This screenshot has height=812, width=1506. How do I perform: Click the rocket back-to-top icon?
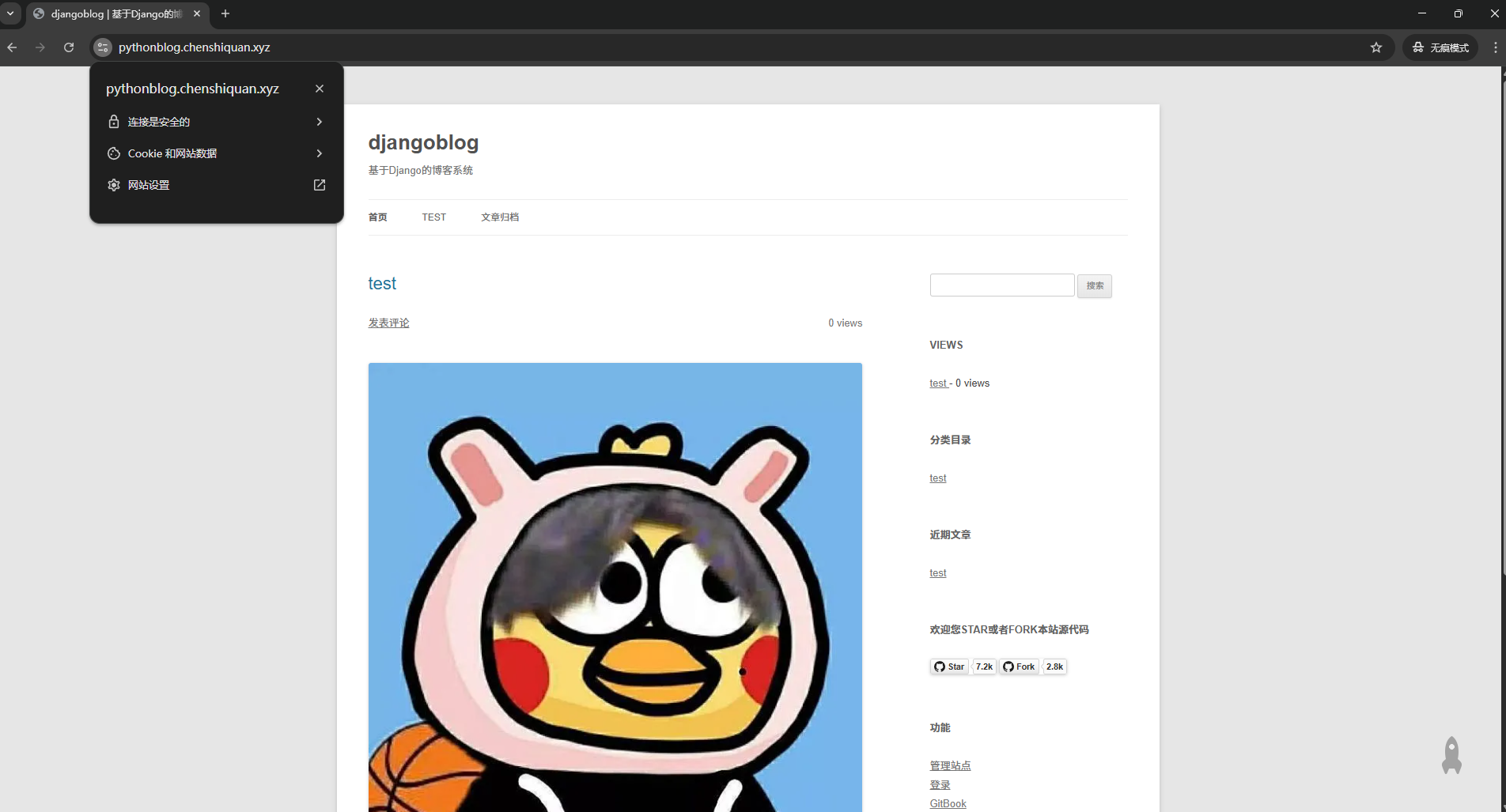[1451, 756]
